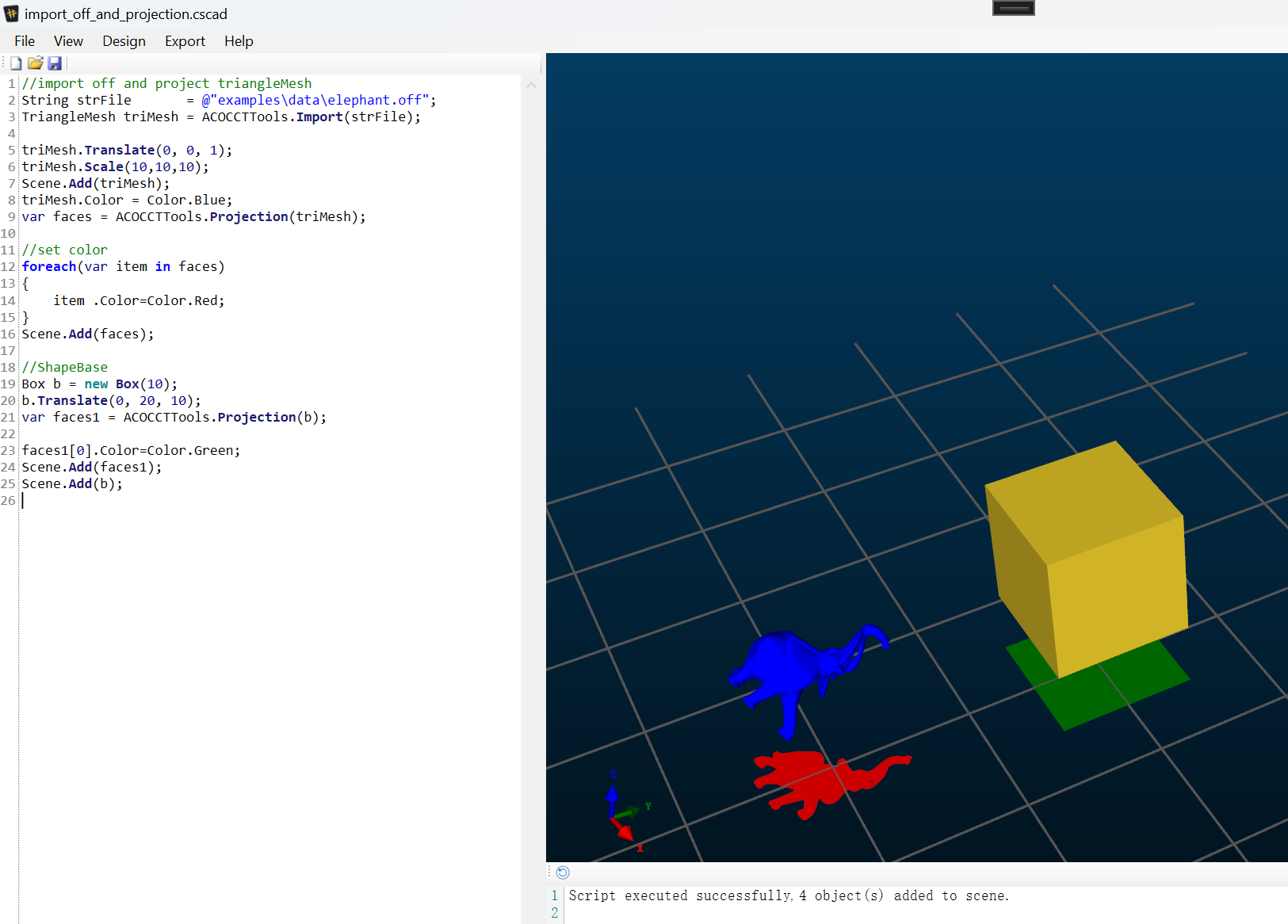Click the window title 'import_off_and_projection.cscad'
This screenshot has width=1288, height=924.
[126, 13]
